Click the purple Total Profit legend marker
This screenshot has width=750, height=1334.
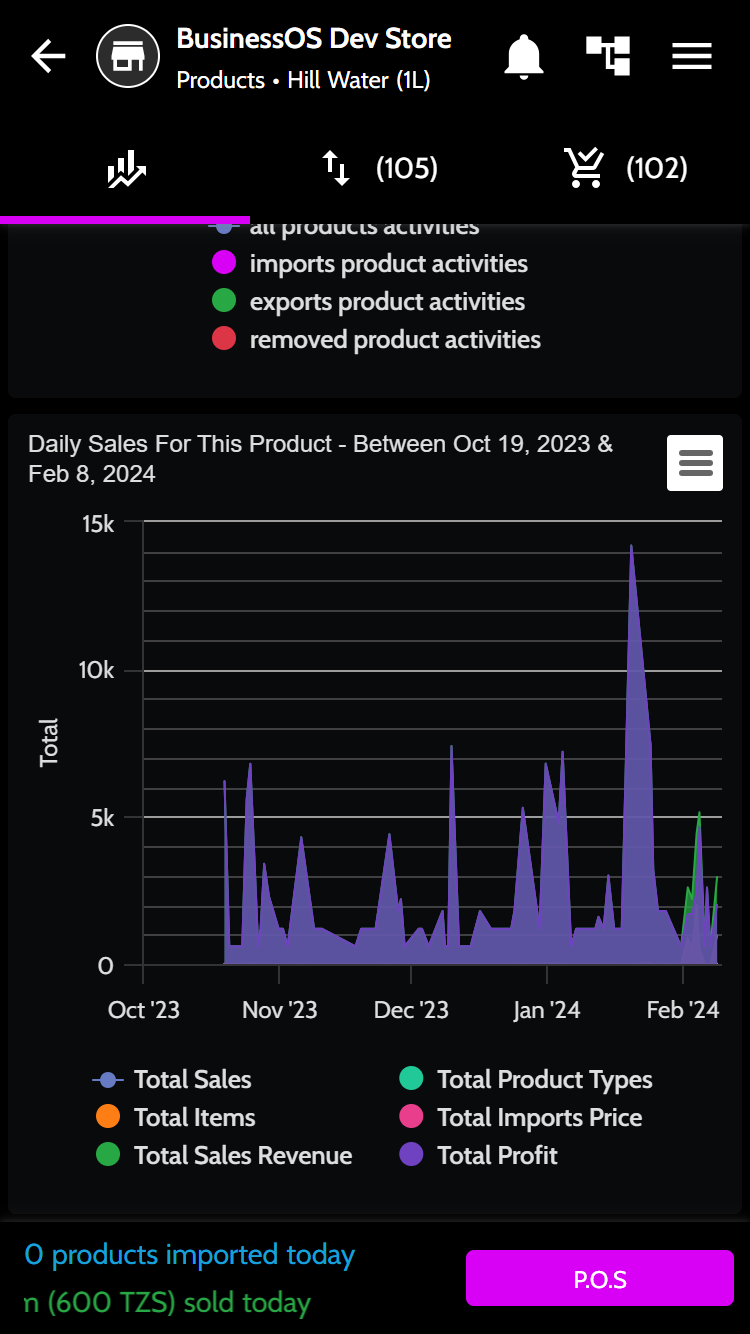pos(411,1156)
